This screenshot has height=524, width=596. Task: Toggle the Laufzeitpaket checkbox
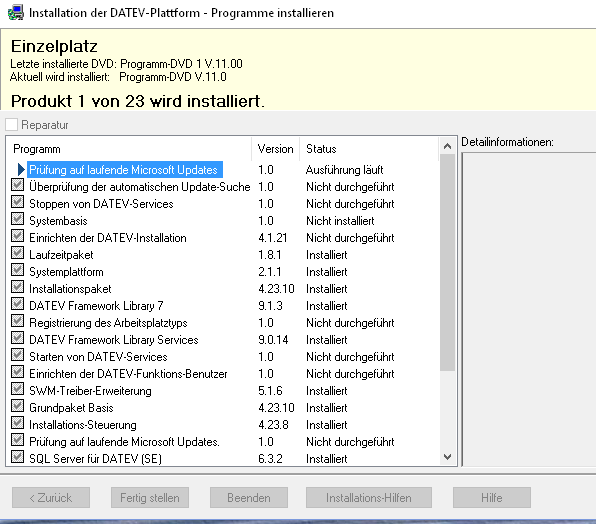pos(17,253)
